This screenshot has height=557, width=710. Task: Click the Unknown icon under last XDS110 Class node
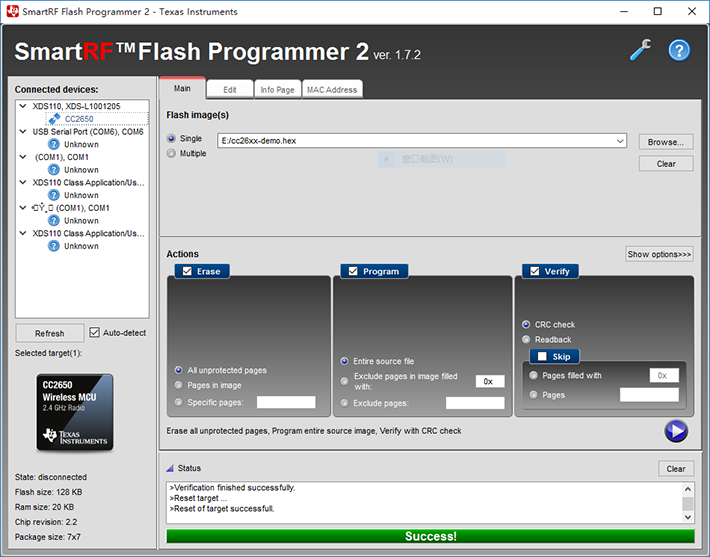[x=54, y=246]
